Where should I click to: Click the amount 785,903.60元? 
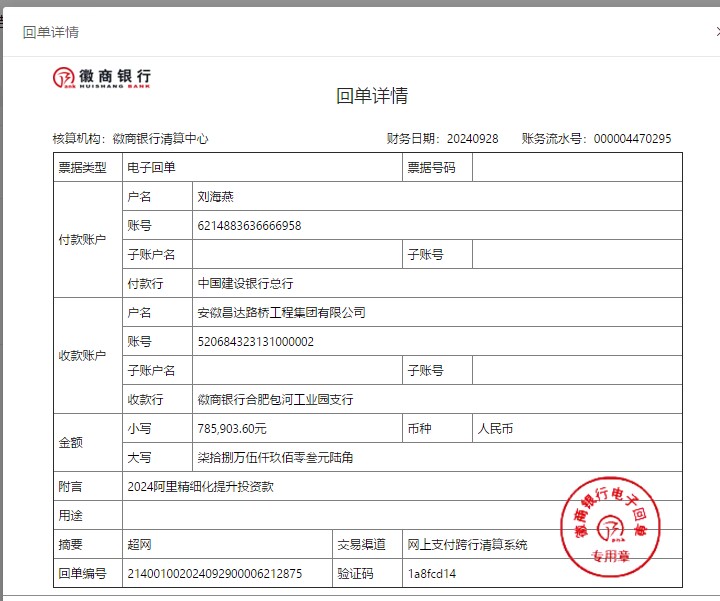pyautogui.click(x=232, y=429)
